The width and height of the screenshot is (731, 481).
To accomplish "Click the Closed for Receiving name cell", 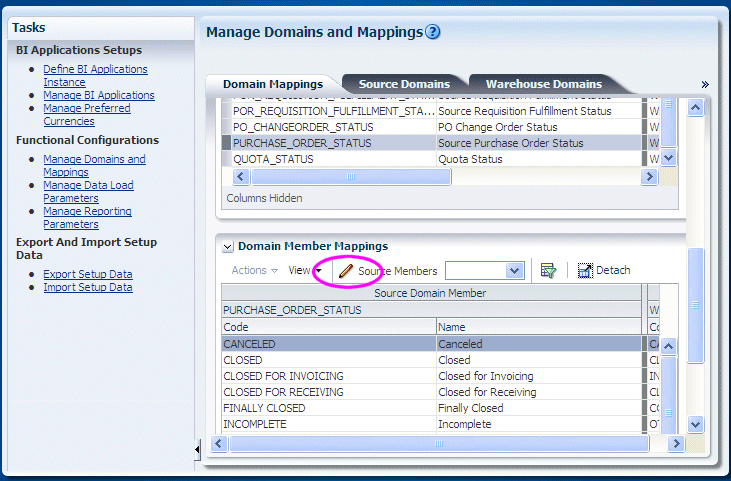I will tap(538, 392).
